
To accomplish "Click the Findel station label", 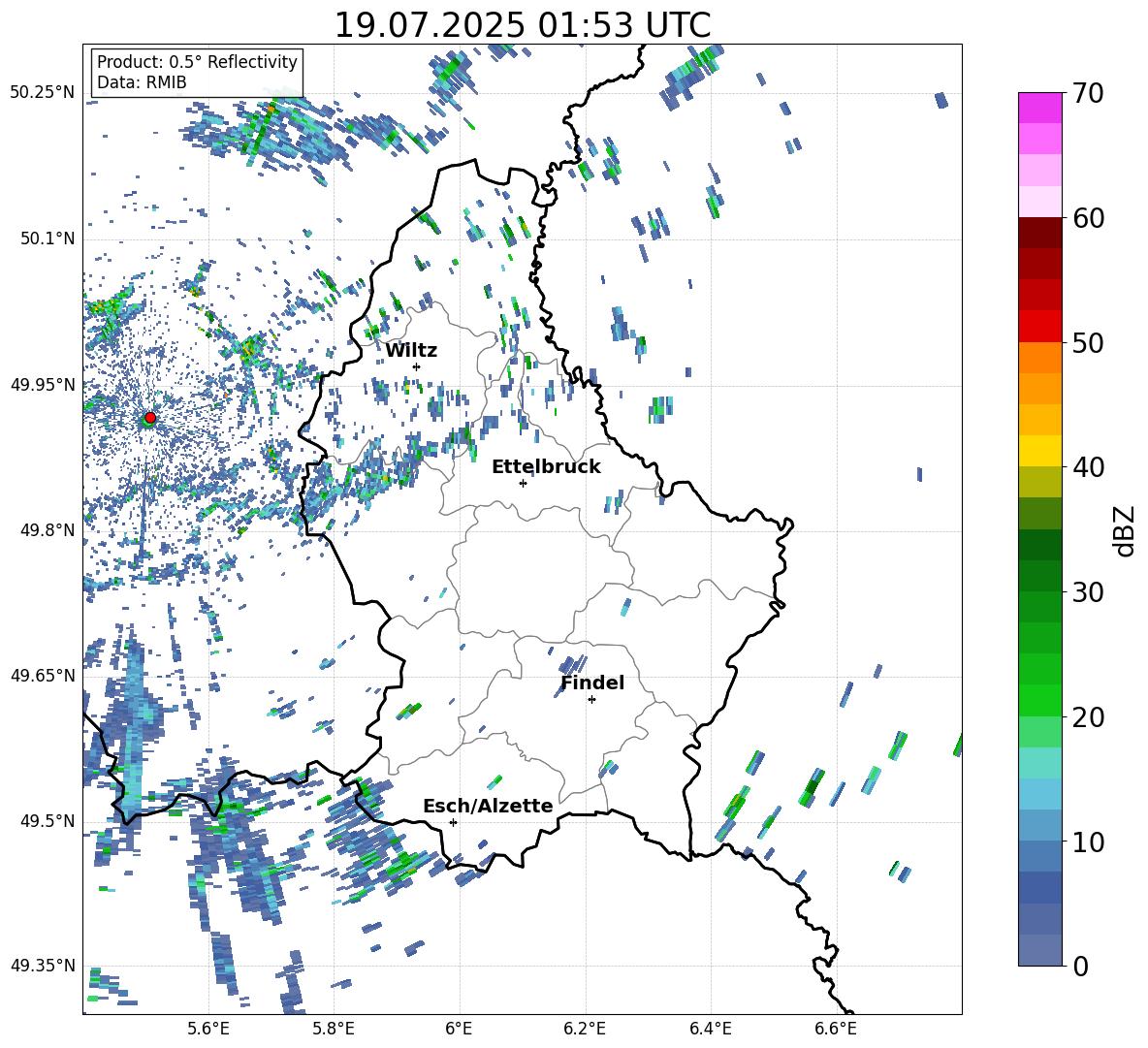I will coord(592,683).
